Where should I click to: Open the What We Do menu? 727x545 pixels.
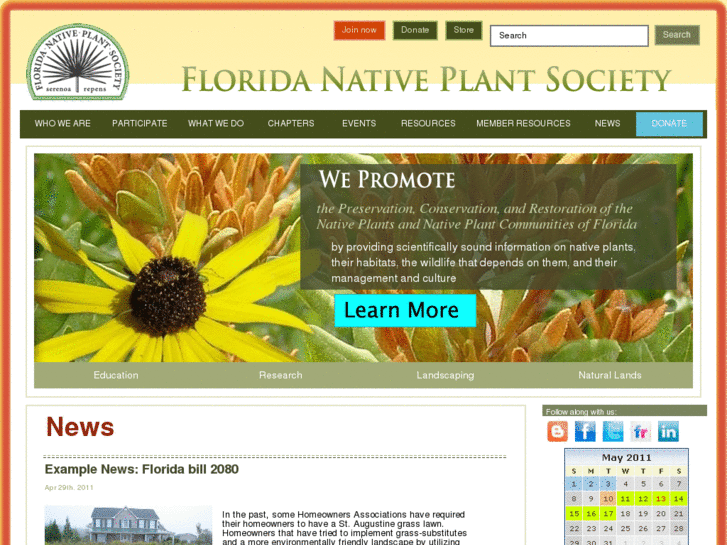click(x=216, y=124)
